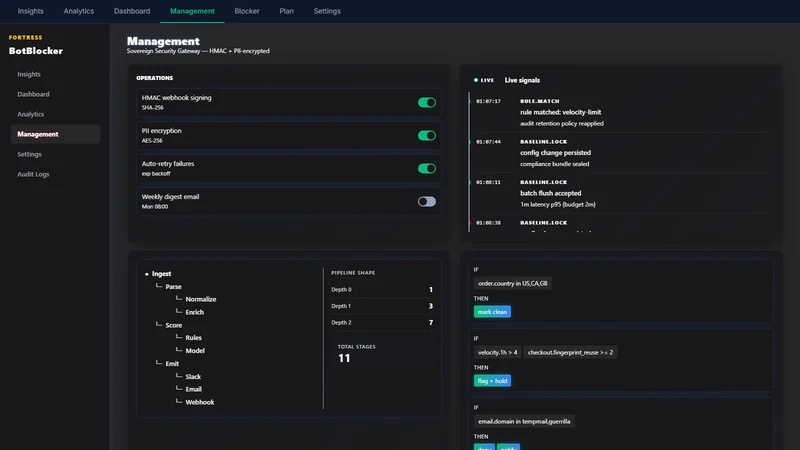800x450 pixels.
Task: Select the Webhook emit stage
Action: point(199,402)
